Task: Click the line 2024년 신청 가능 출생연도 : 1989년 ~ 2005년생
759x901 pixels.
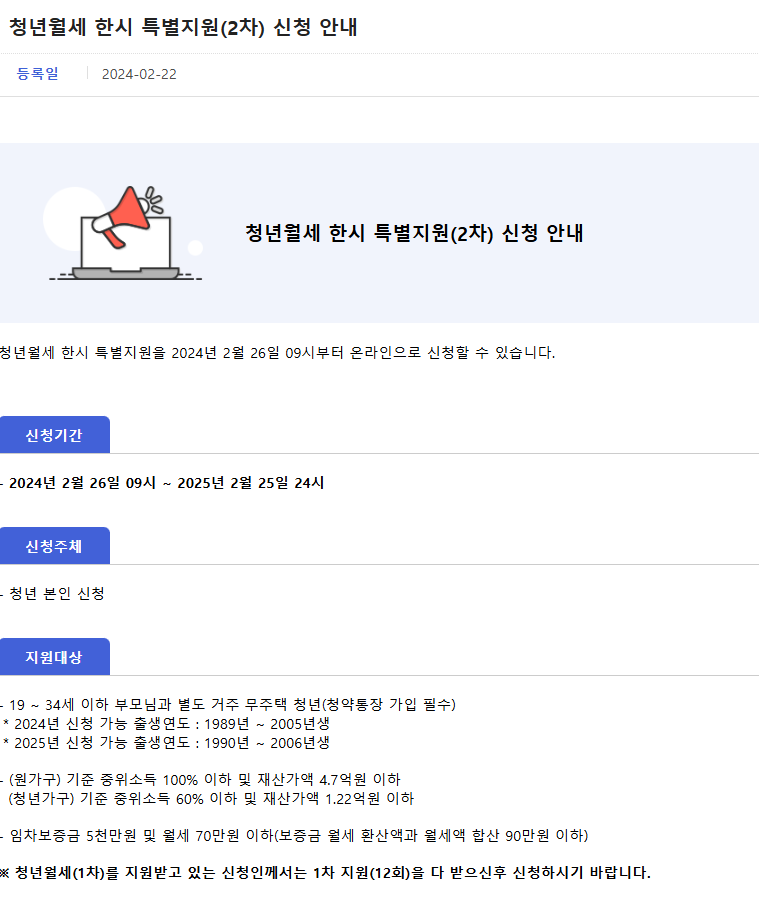Action: [x=171, y=723]
